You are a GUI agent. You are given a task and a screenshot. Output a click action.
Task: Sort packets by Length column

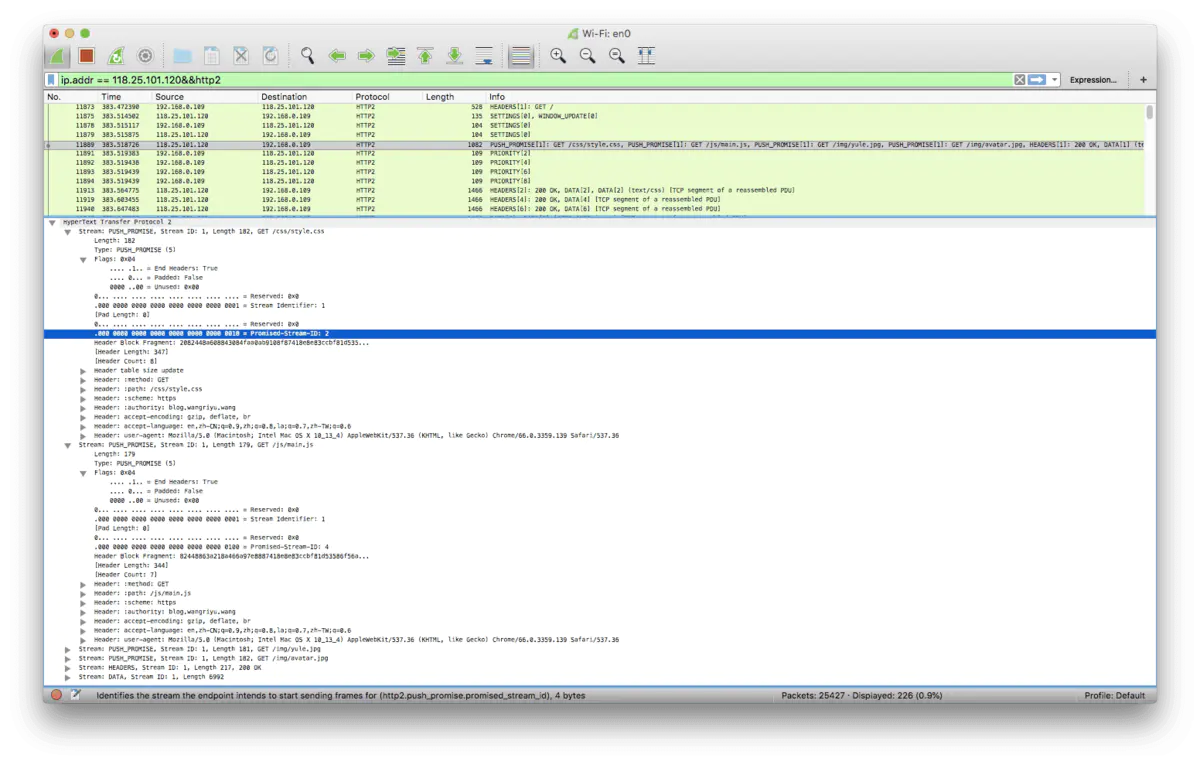(454, 97)
